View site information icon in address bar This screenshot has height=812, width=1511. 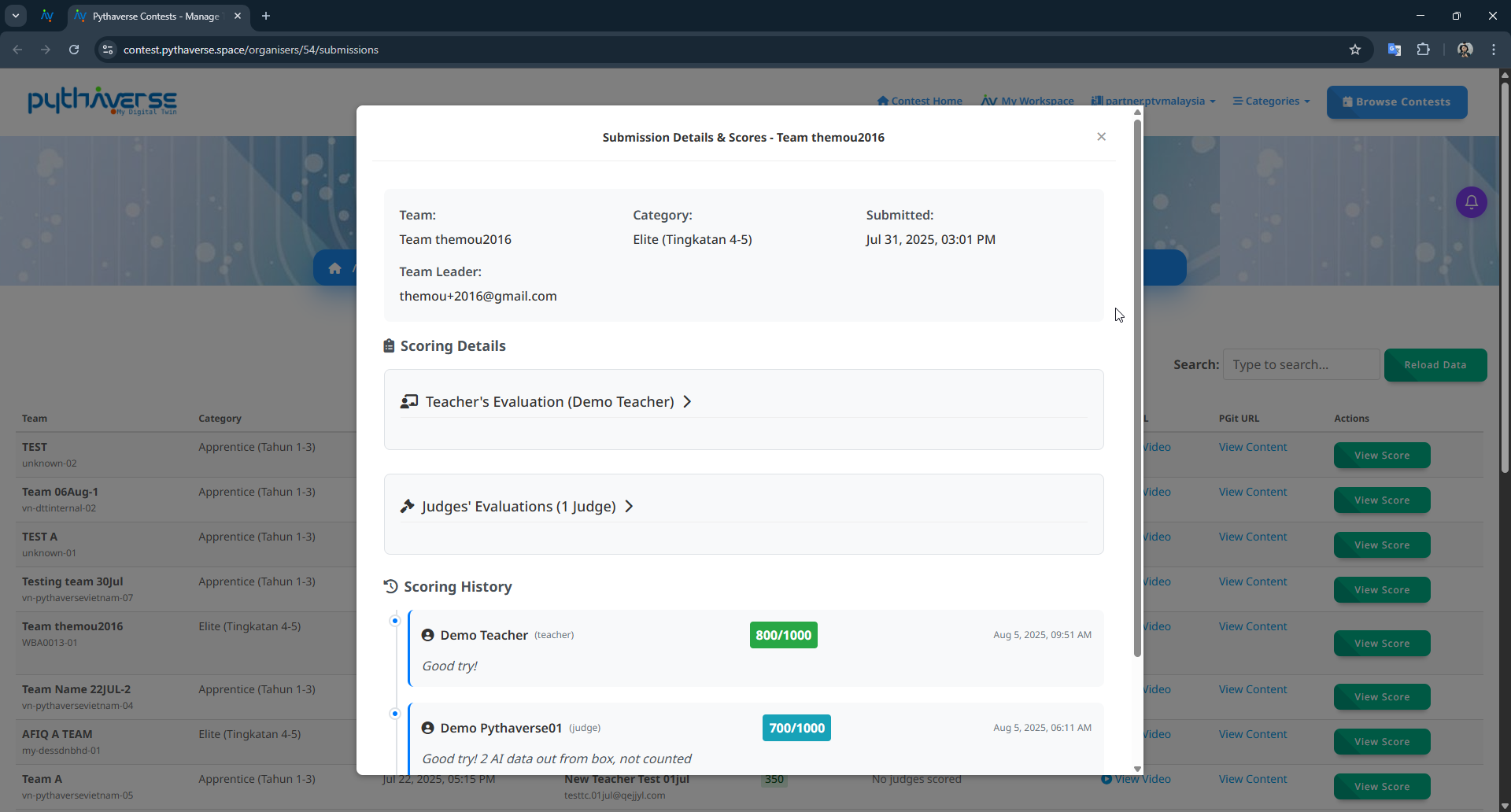point(108,50)
